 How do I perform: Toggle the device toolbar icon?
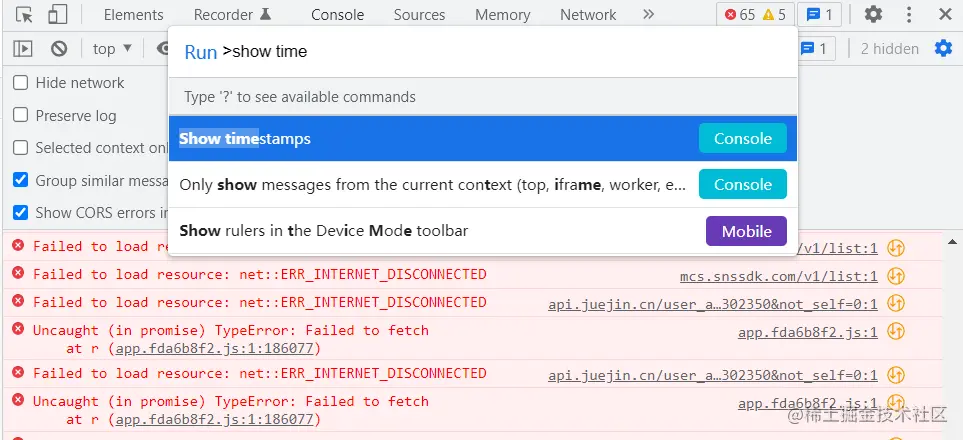click(x=57, y=14)
